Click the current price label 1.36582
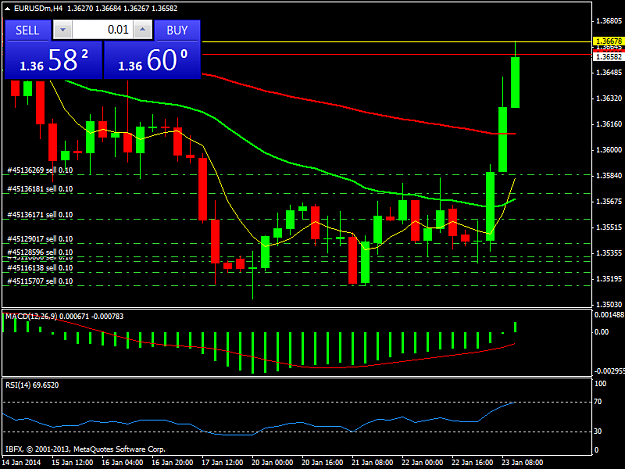Viewport: 625px width, 469px height. tap(608, 57)
